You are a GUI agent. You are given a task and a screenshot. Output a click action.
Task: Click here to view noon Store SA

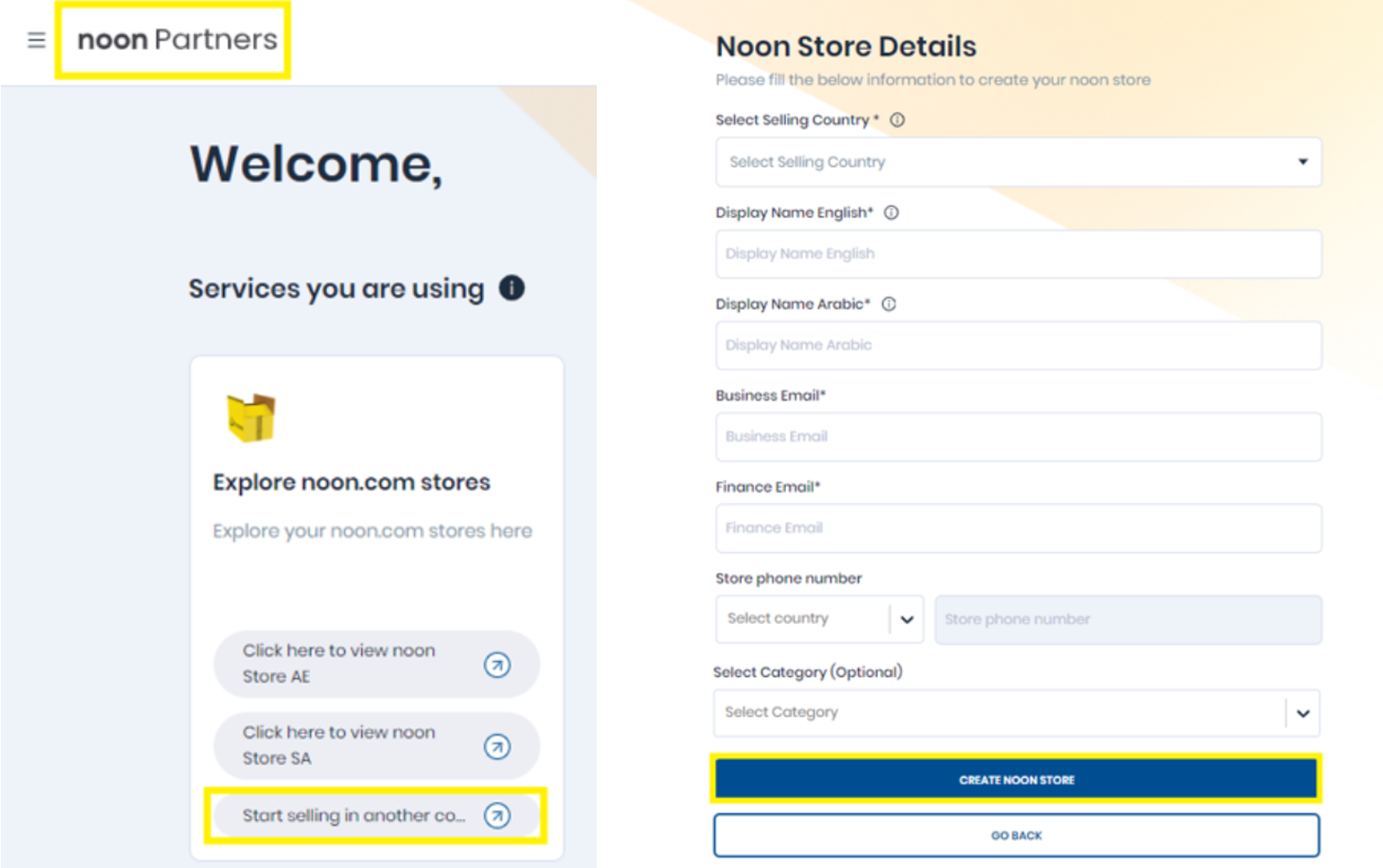(x=376, y=746)
